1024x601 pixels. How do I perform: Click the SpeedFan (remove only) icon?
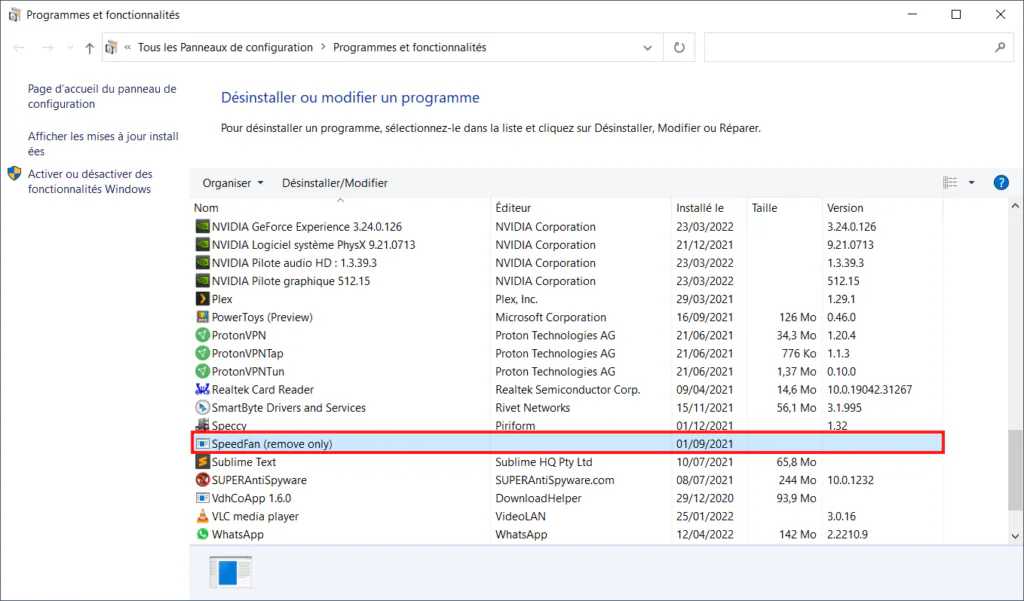(202, 444)
